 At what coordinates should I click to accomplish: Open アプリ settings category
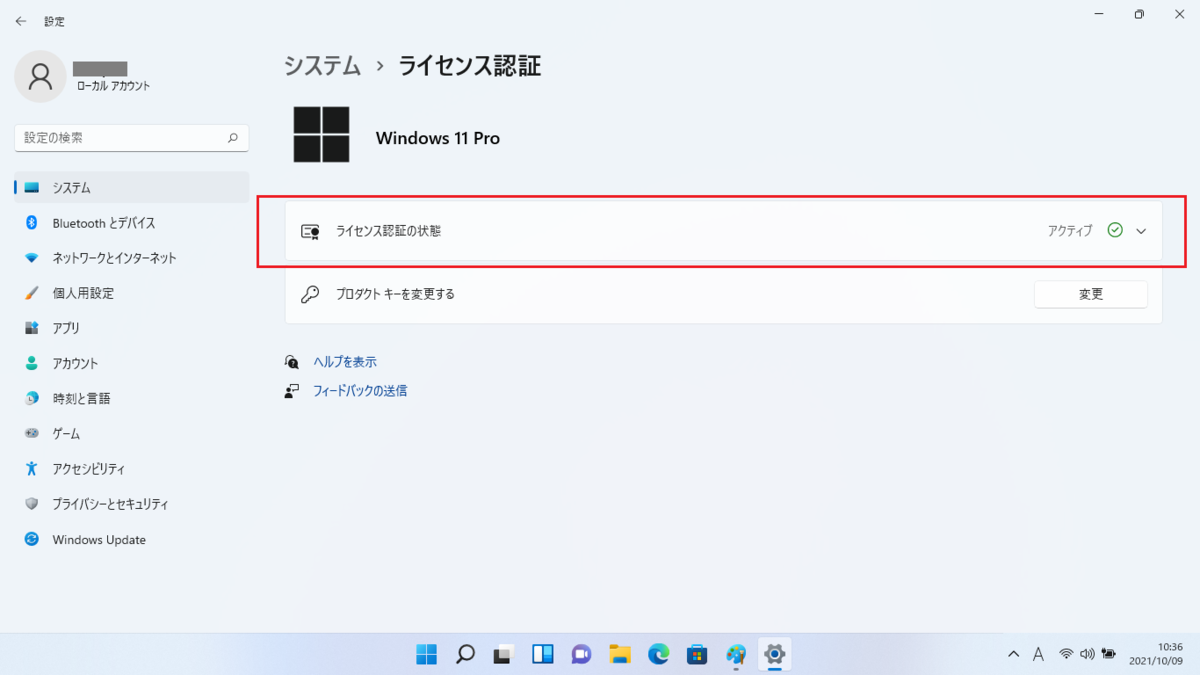[x=132, y=328]
